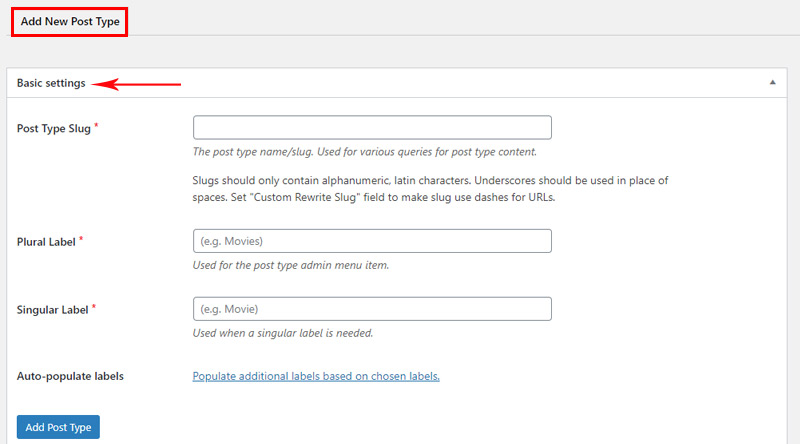This screenshot has width=800, height=444.
Task: Collapse the Basic settings panel triangle
Action: point(772,82)
